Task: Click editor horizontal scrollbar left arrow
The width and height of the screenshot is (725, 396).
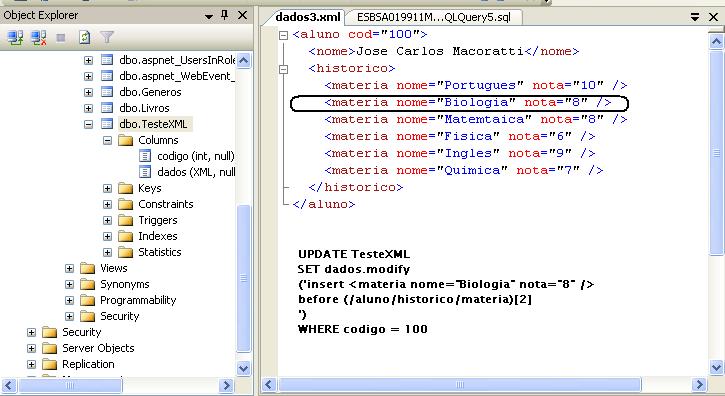Action: (x=270, y=384)
